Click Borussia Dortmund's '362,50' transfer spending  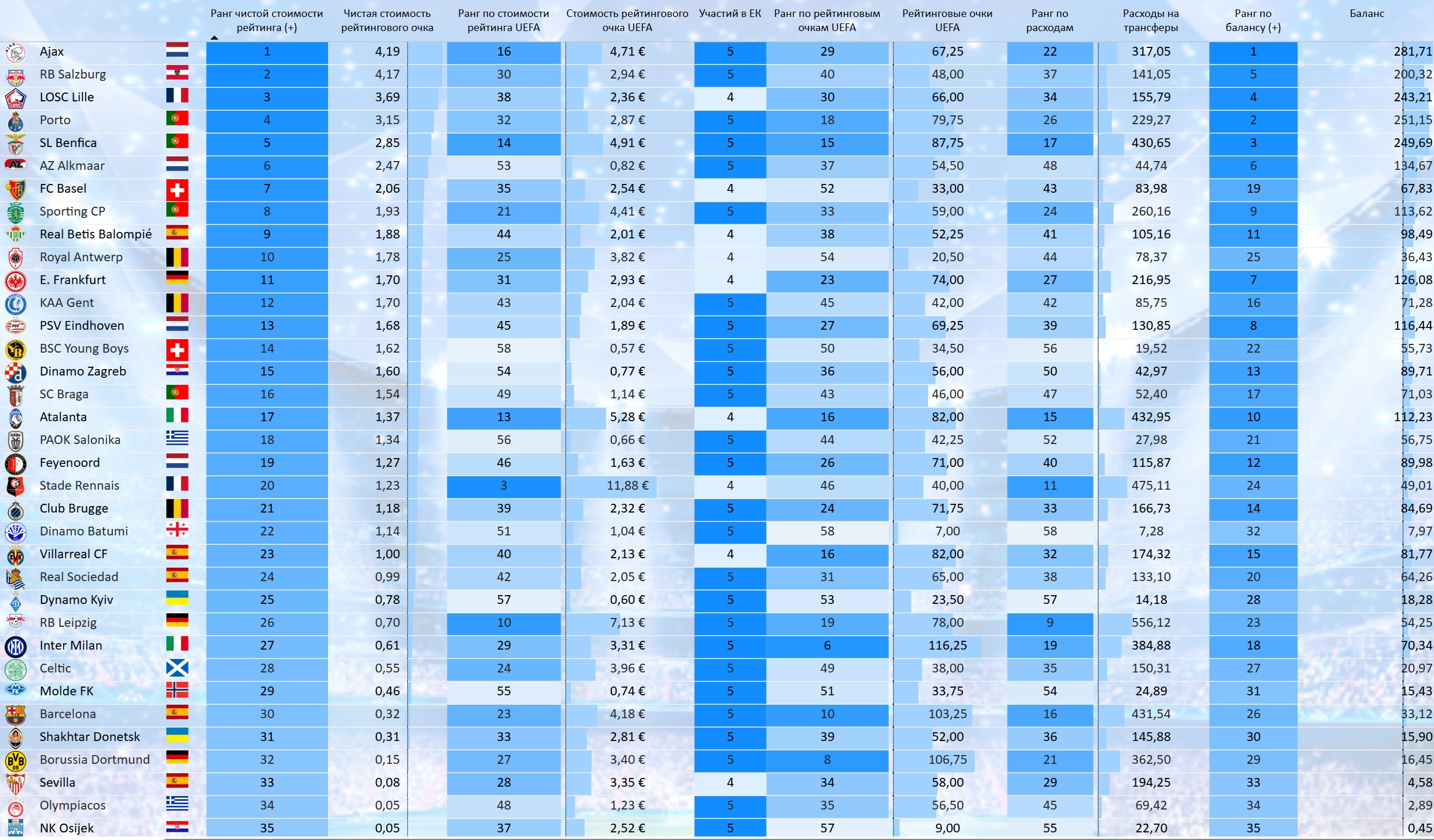1151,760
